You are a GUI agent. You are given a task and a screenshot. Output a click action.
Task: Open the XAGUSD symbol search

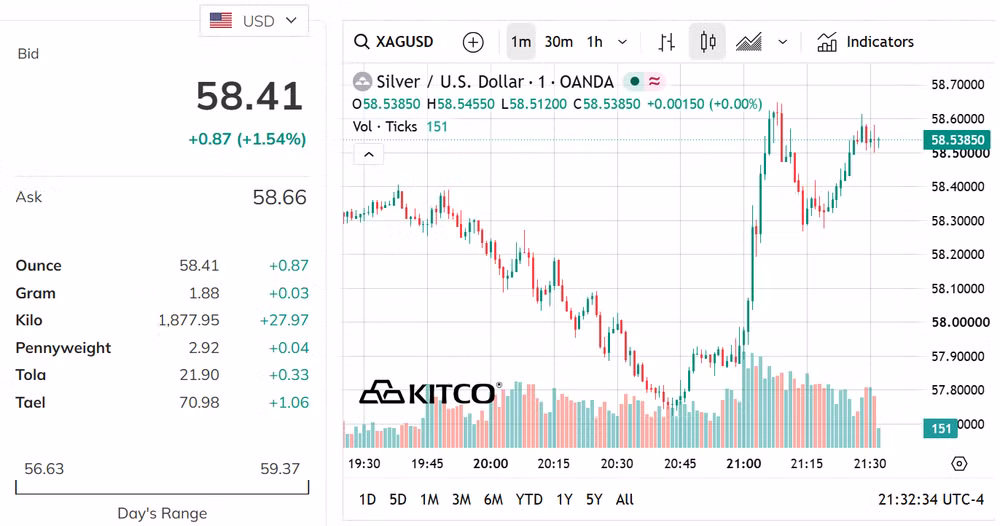coord(393,42)
